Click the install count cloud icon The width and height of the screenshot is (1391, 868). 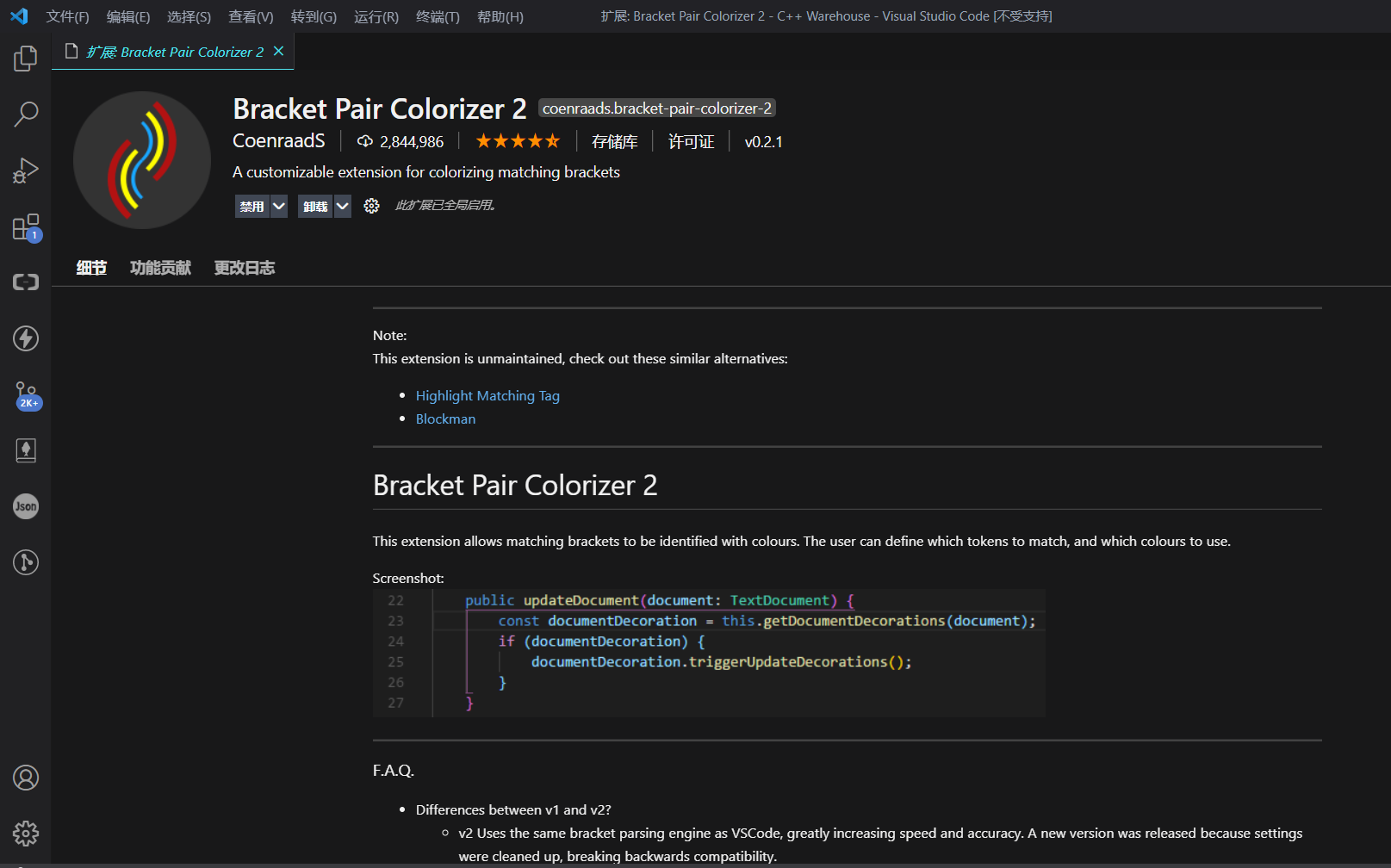[x=365, y=141]
